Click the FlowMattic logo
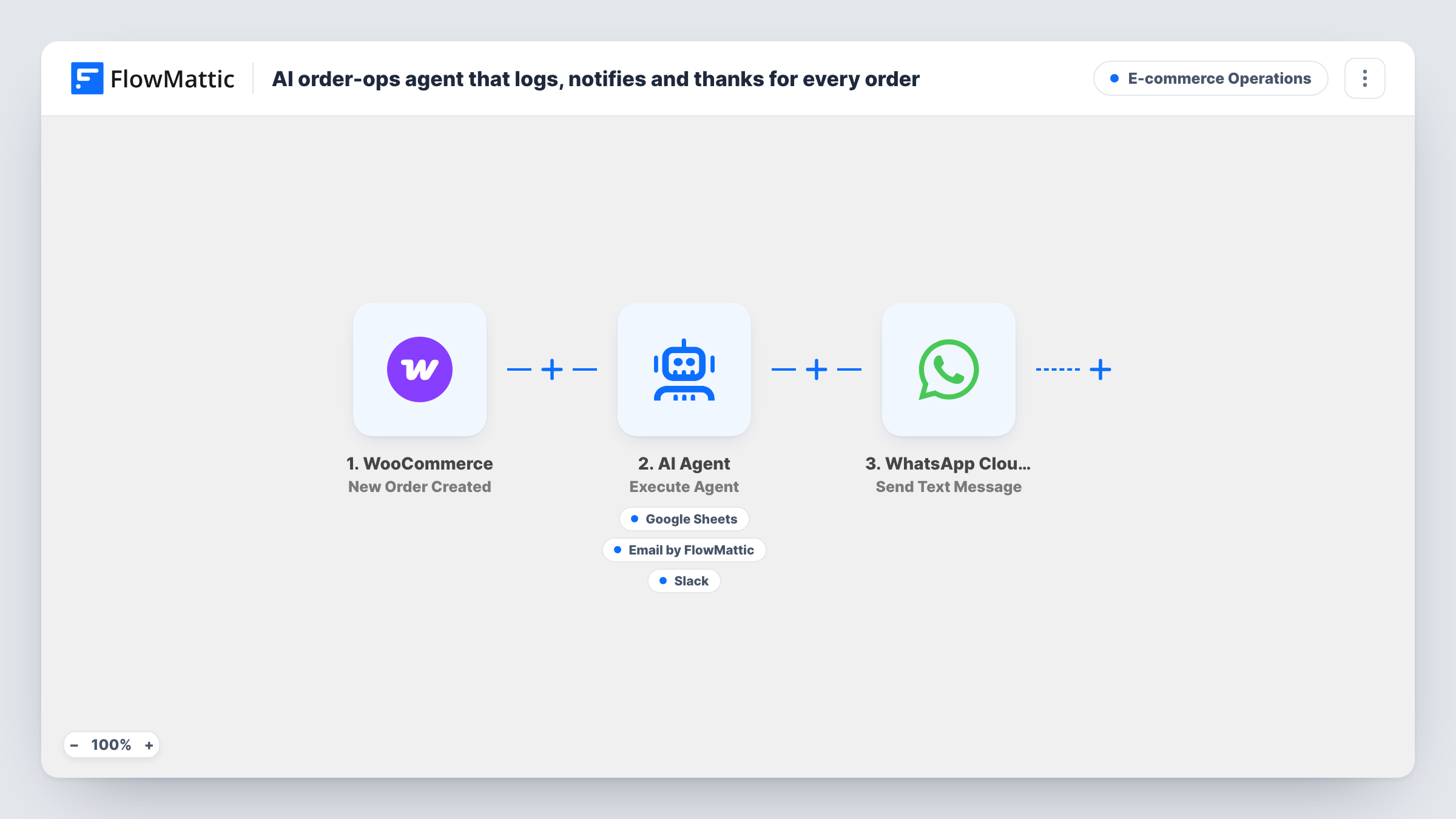The height and width of the screenshot is (819, 1456). 152,78
